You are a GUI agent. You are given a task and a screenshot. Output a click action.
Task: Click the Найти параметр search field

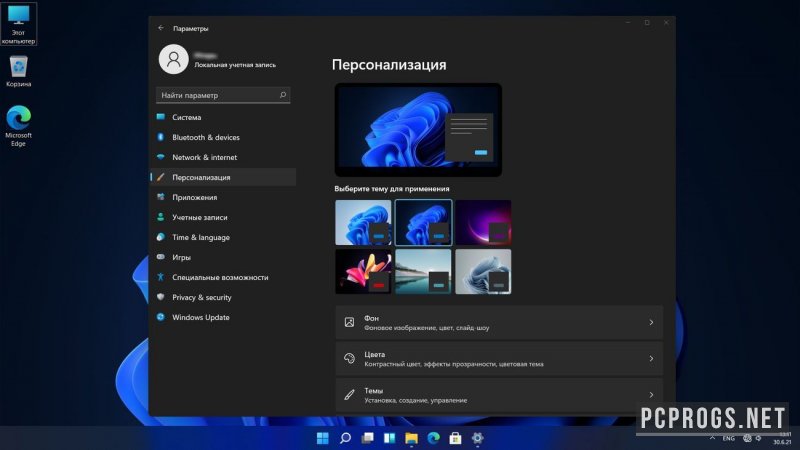click(223, 95)
